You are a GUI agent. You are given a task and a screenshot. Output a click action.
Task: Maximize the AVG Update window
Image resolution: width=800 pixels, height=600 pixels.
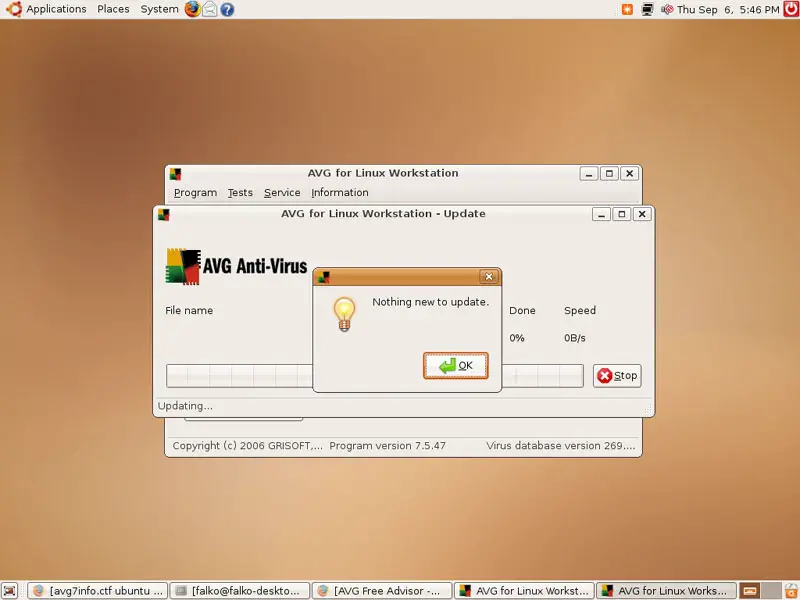pyautogui.click(x=621, y=214)
